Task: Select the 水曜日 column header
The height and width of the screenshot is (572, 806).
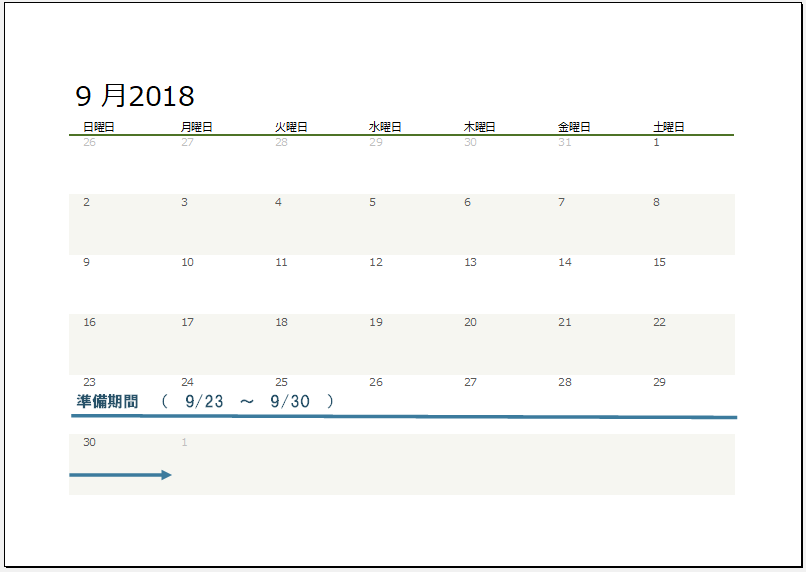Action: tap(385, 127)
